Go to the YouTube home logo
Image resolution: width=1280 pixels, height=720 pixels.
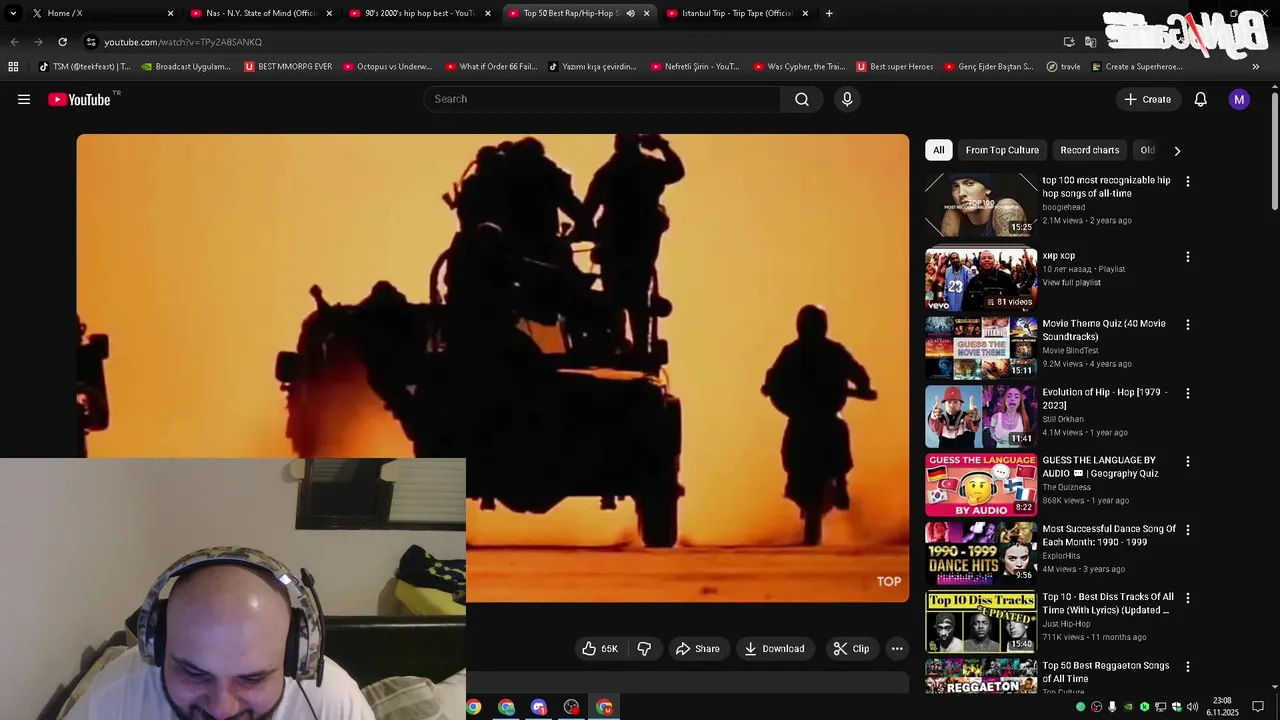[79, 99]
